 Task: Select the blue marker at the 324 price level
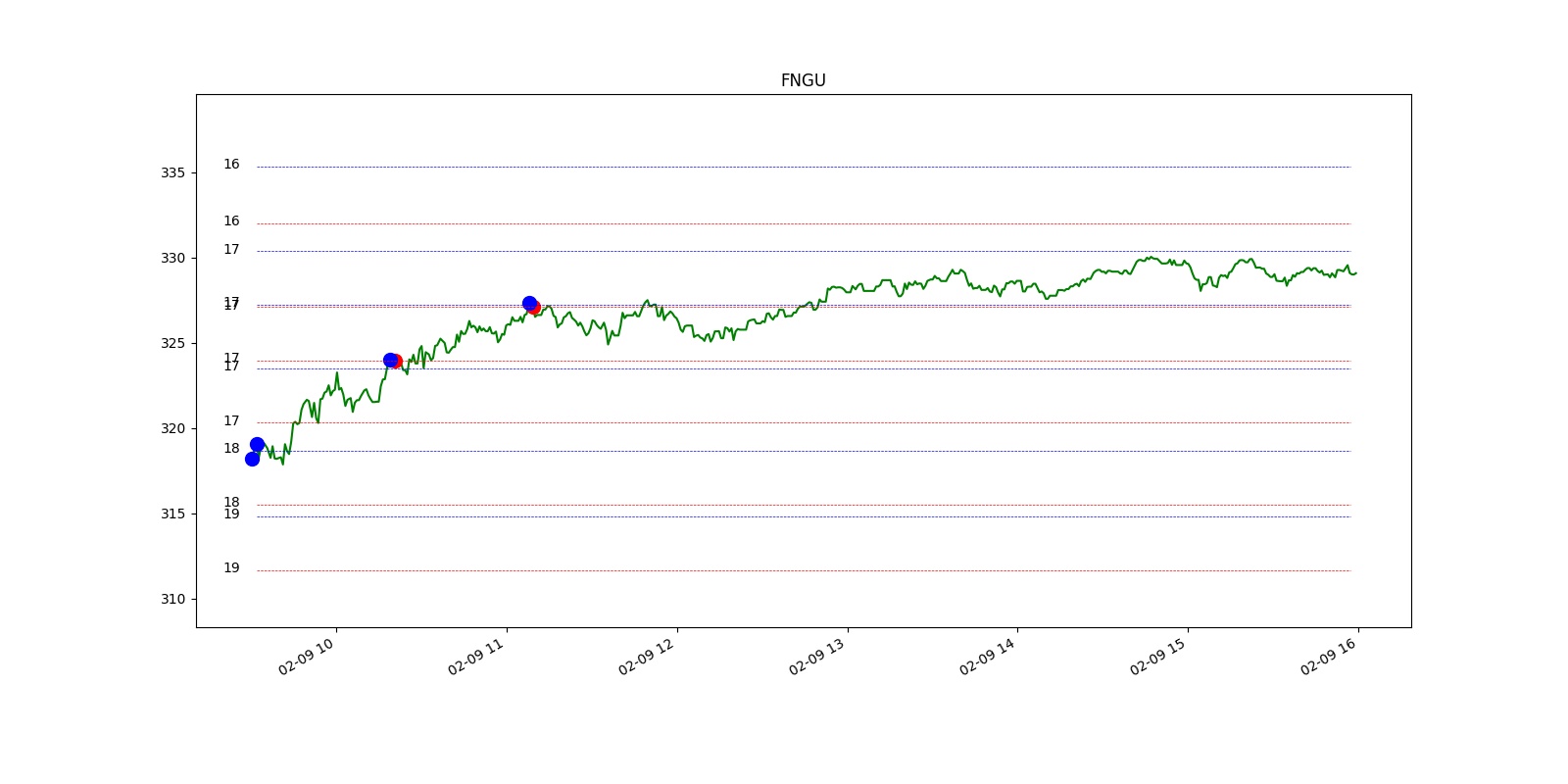click(390, 360)
